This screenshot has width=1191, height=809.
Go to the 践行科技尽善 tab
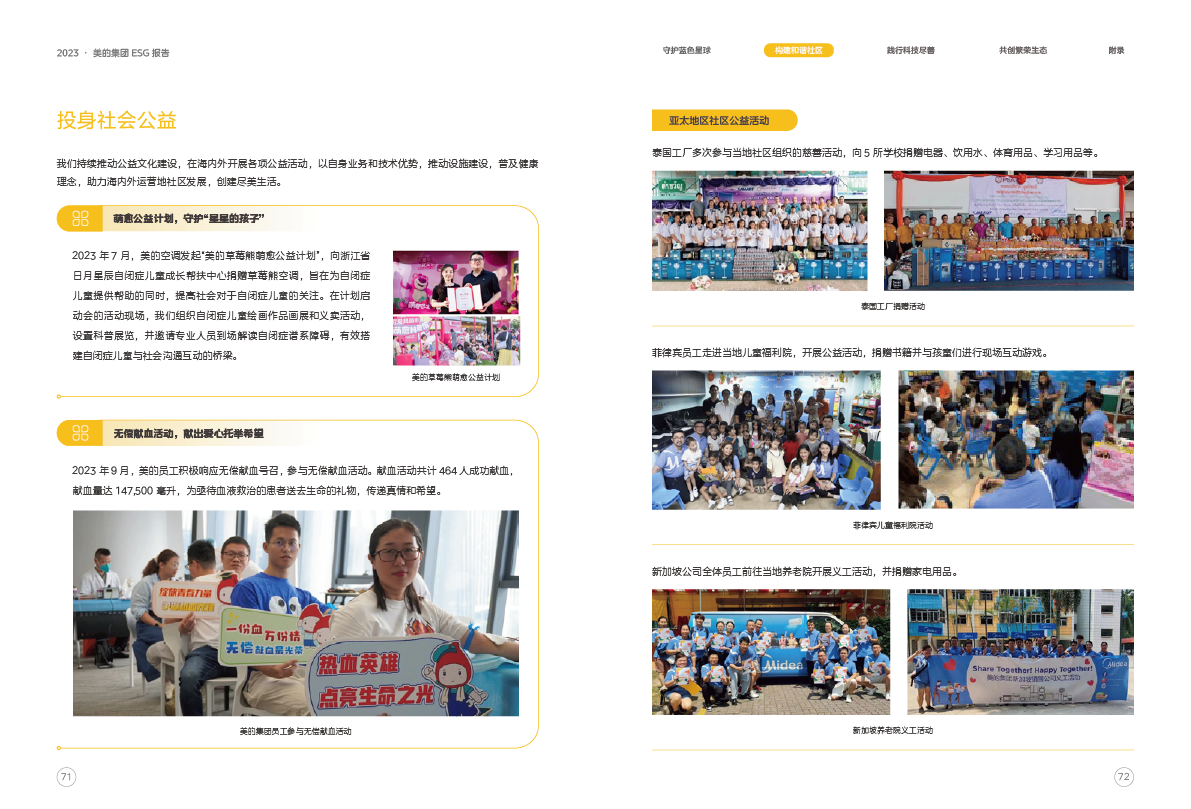(x=910, y=50)
